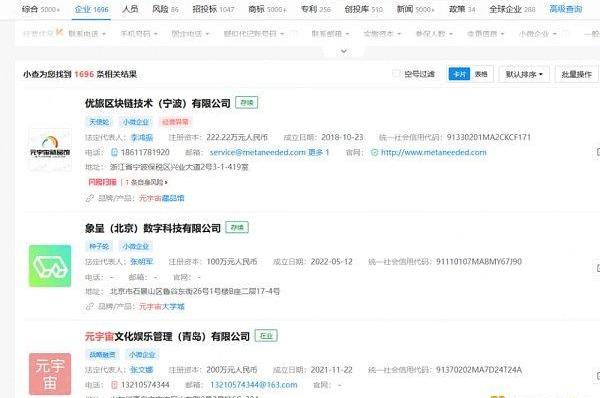Click the link icon beside 元宇宙大学城 brand
Viewport: 600px width, 398px height.
click(90, 306)
